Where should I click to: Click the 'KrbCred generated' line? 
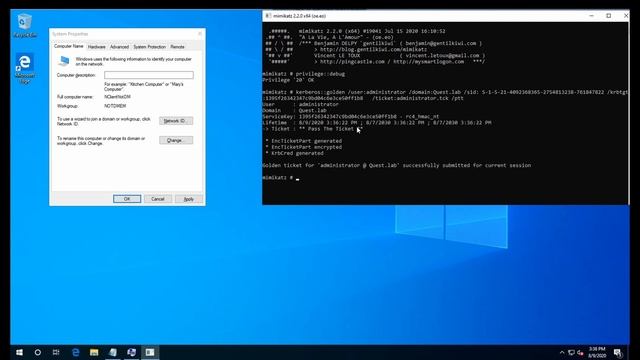[294, 153]
